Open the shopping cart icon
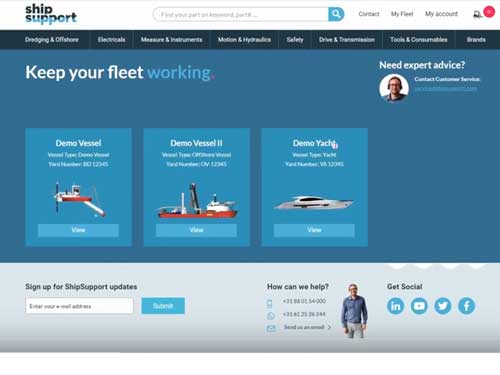This screenshot has width=500, height=375. click(477, 14)
